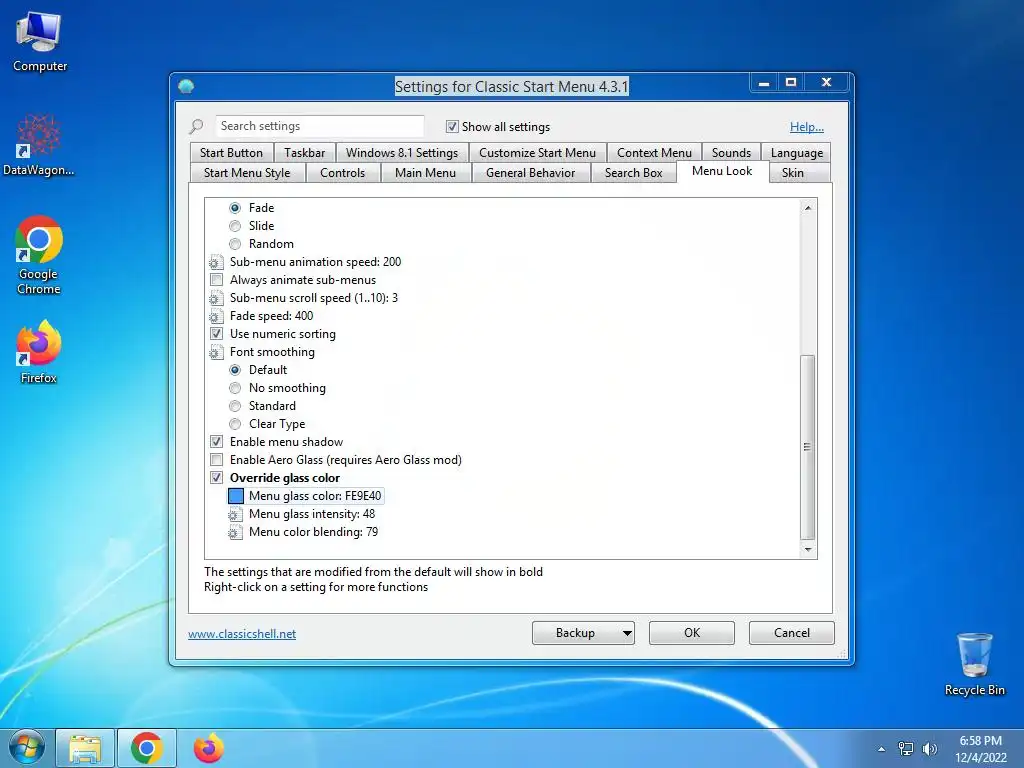Open File Explorer from the taskbar
Image resolution: width=1024 pixels, height=768 pixels.
coord(86,748)
